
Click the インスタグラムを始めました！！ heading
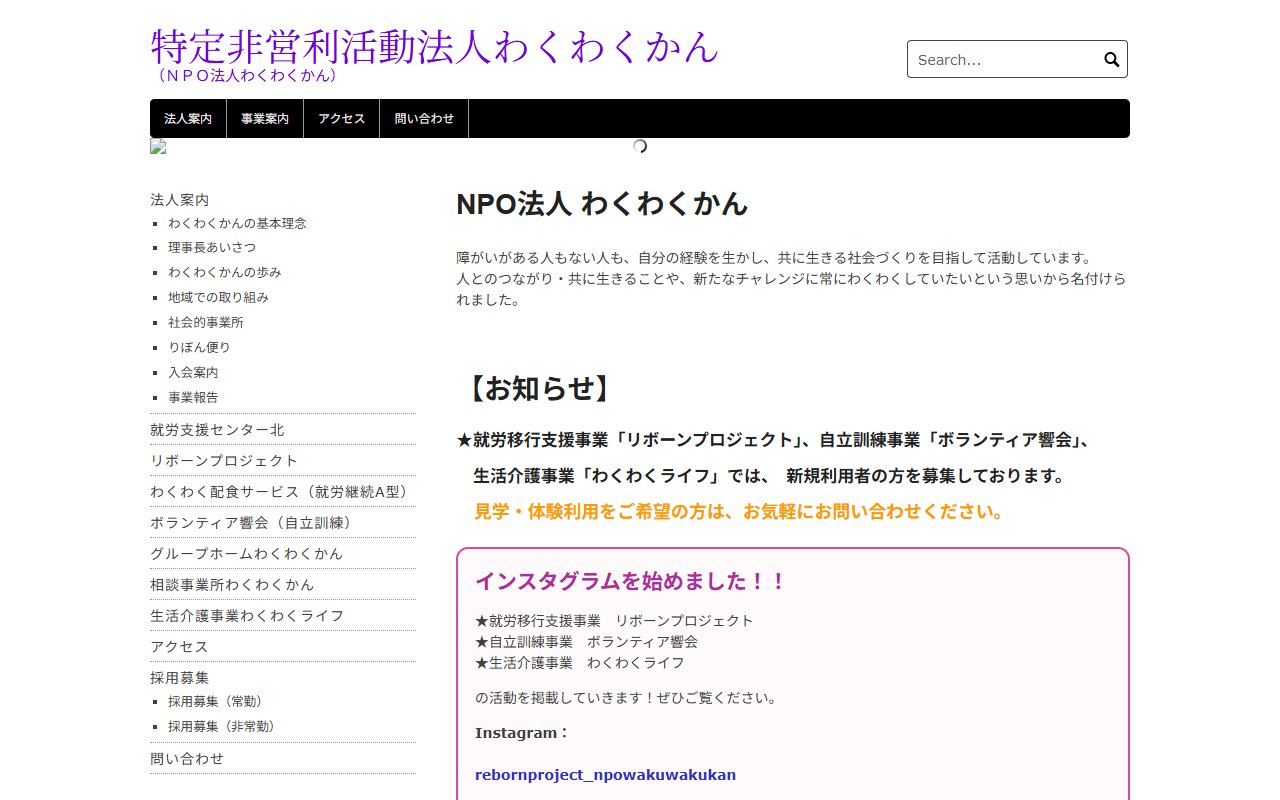click(631, 581)
